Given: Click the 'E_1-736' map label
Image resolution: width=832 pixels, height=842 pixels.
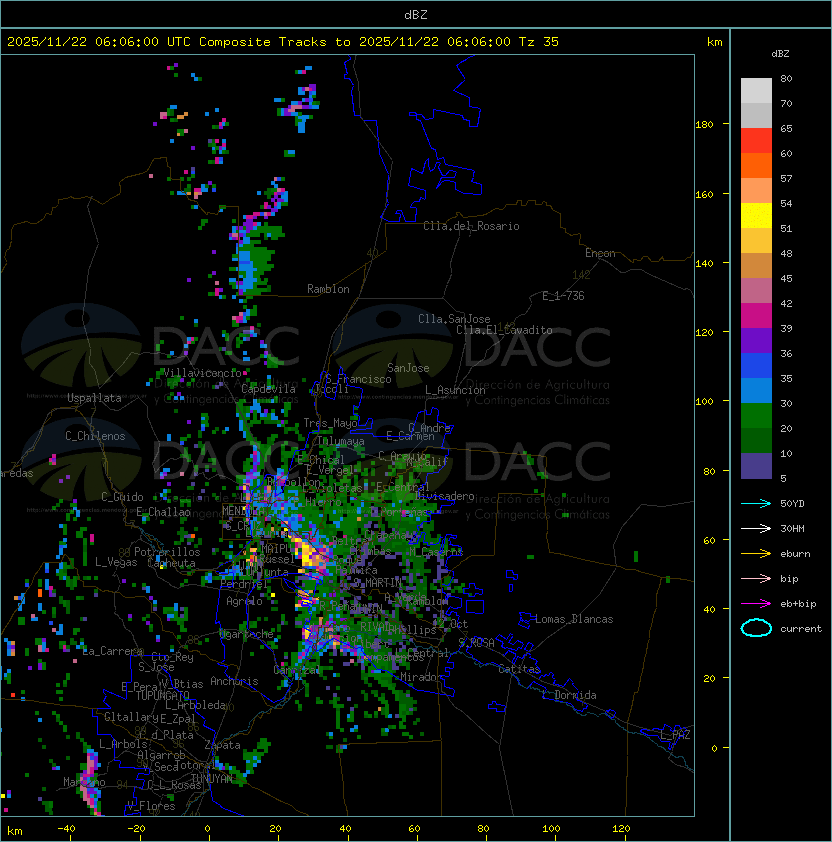Looking at the screenshot, I should tap(563, 295).
